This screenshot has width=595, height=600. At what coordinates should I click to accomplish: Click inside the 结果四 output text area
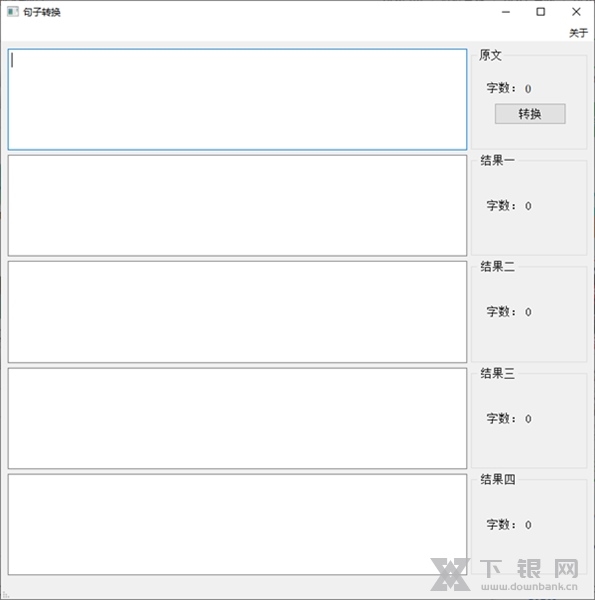coord(237,525)
